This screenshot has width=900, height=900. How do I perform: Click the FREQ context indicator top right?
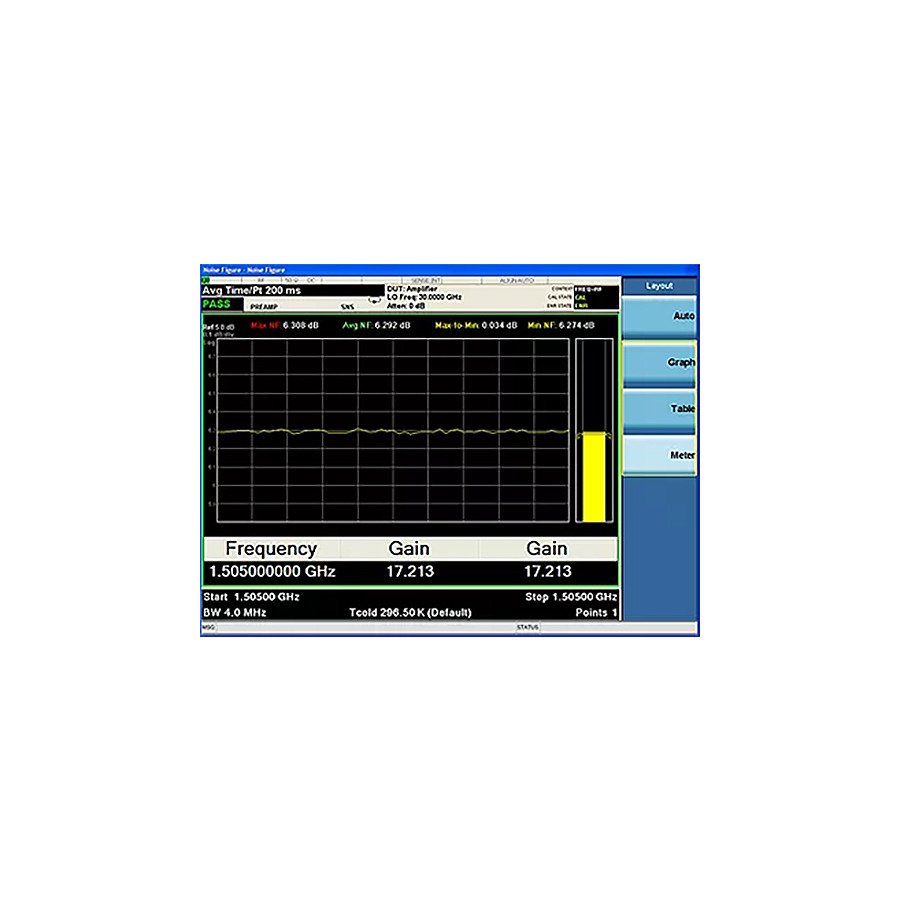pyautogui.click(x=587, y=288)
